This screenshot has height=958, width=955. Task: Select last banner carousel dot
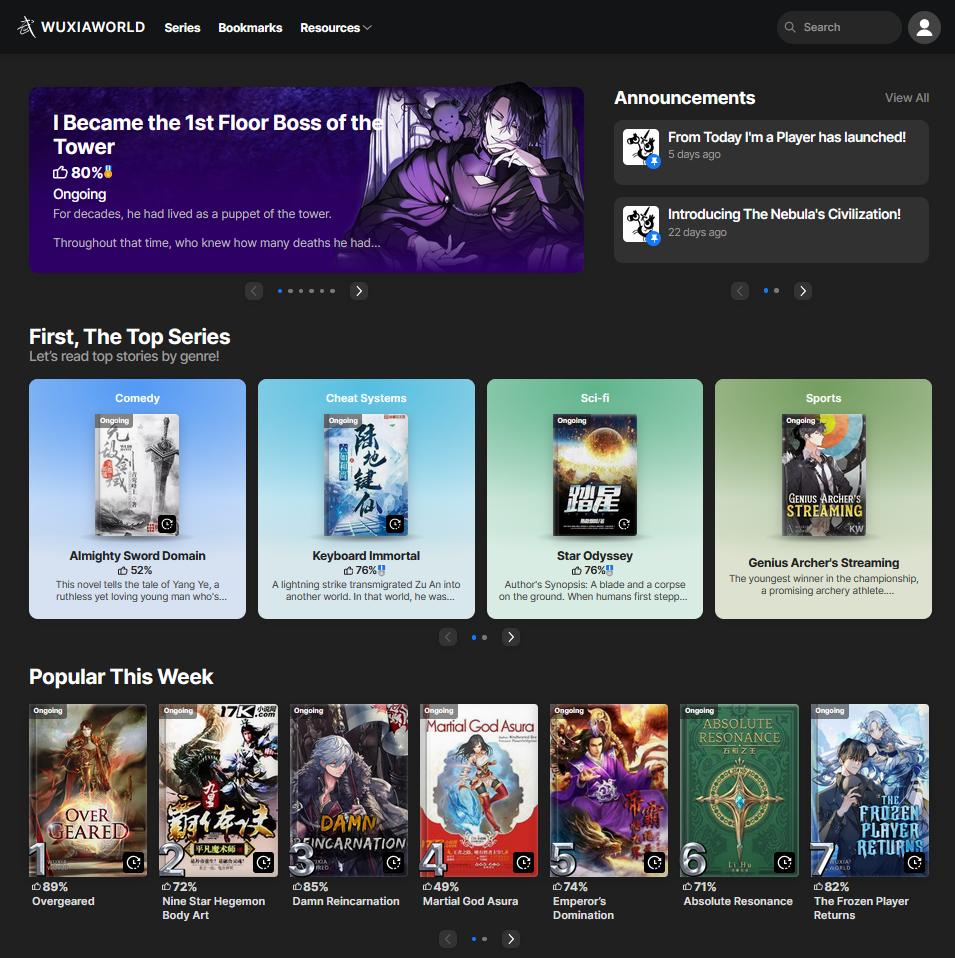click(x=332, y=291)
